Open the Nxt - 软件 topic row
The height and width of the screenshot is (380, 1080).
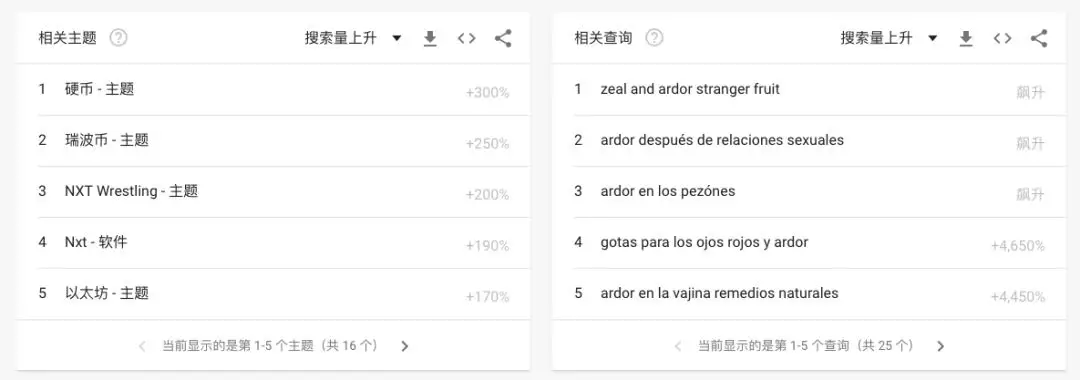(x=273, y=242)
